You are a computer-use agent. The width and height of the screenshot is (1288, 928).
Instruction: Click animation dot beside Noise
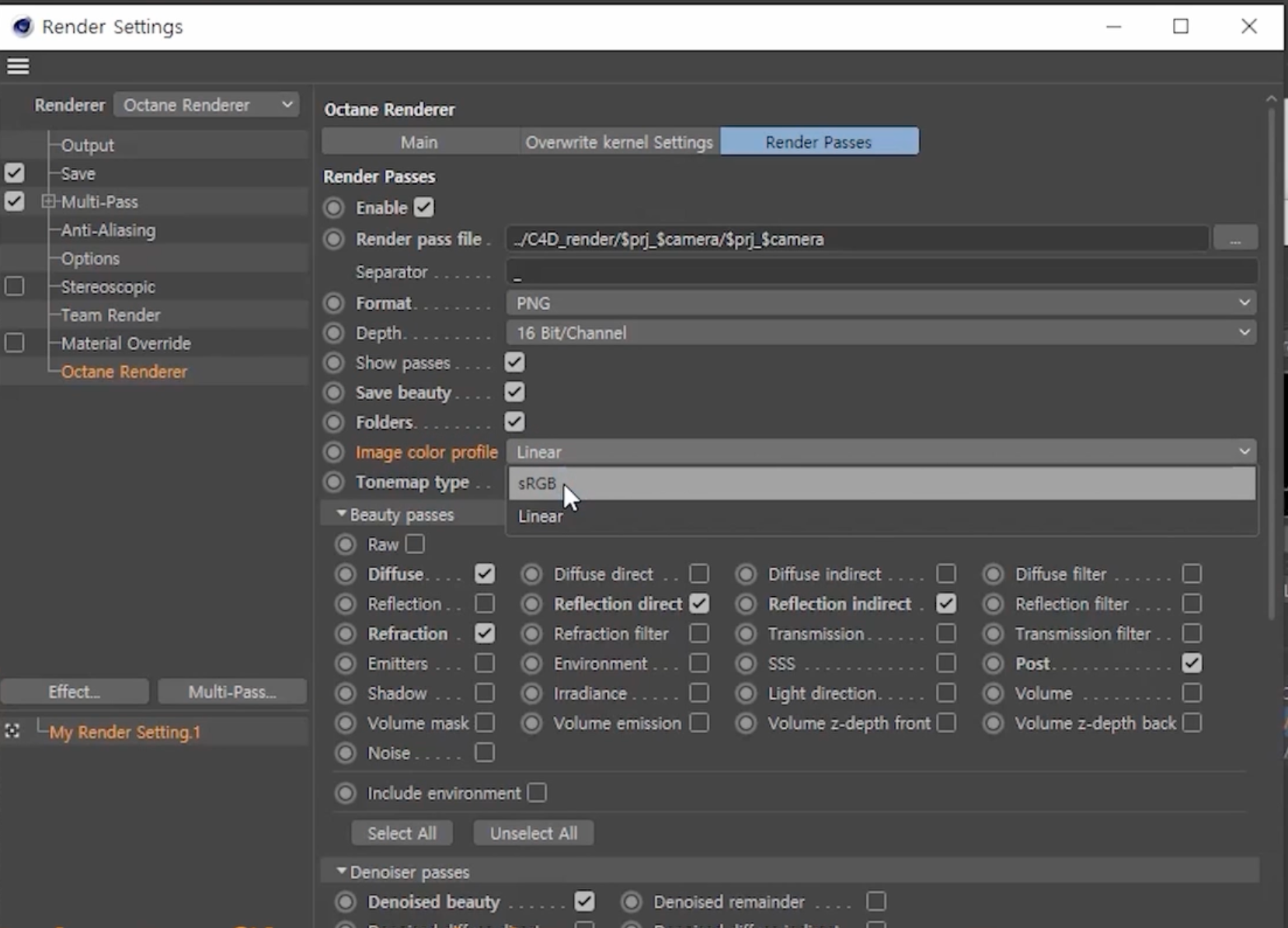click(x=346, y=752)
